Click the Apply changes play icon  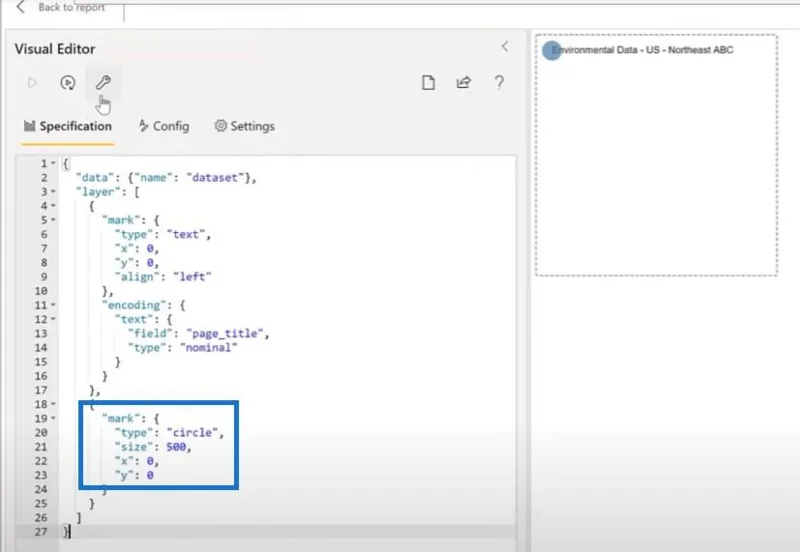(32, 83)
